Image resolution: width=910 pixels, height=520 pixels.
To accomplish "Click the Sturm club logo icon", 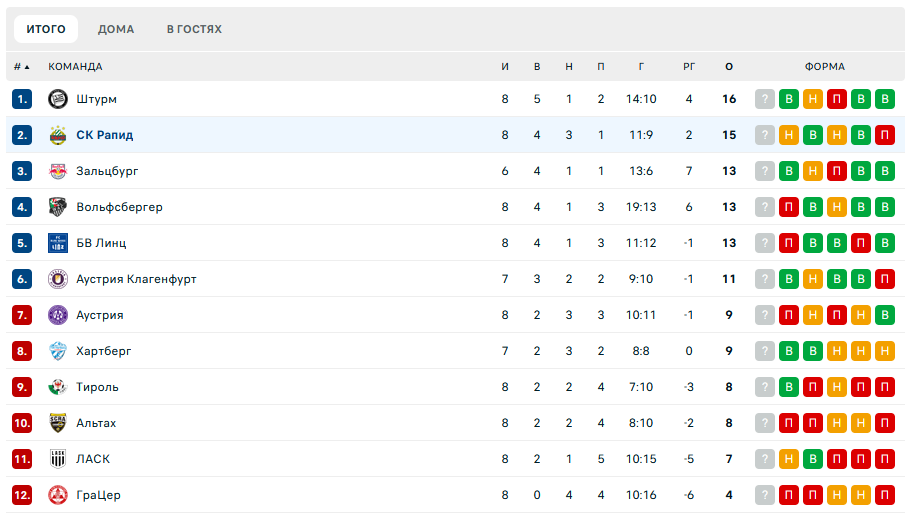I will pos(57,99).
